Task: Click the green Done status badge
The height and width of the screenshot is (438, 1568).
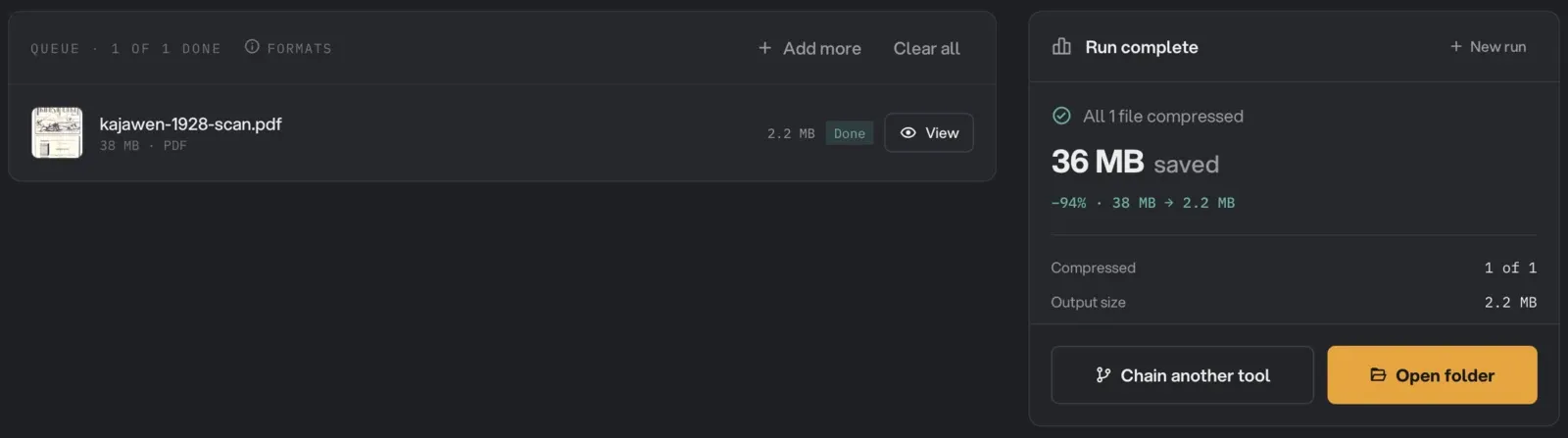Action: pos(850,133)
